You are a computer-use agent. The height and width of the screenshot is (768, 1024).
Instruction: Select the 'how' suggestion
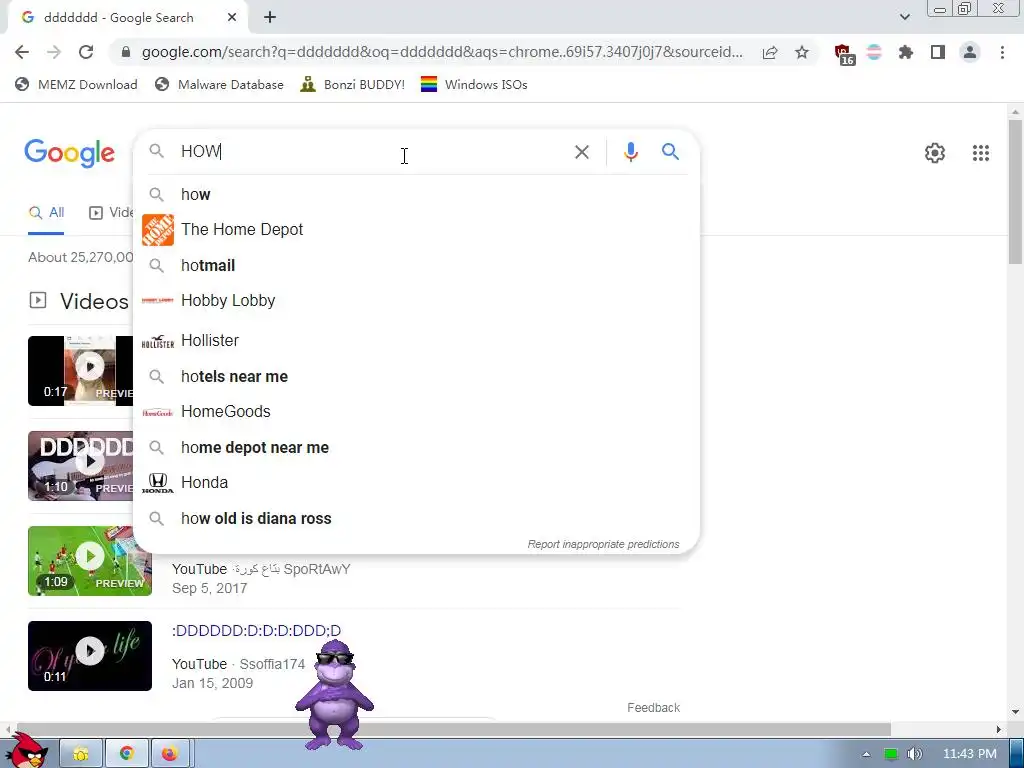[416, 195]
